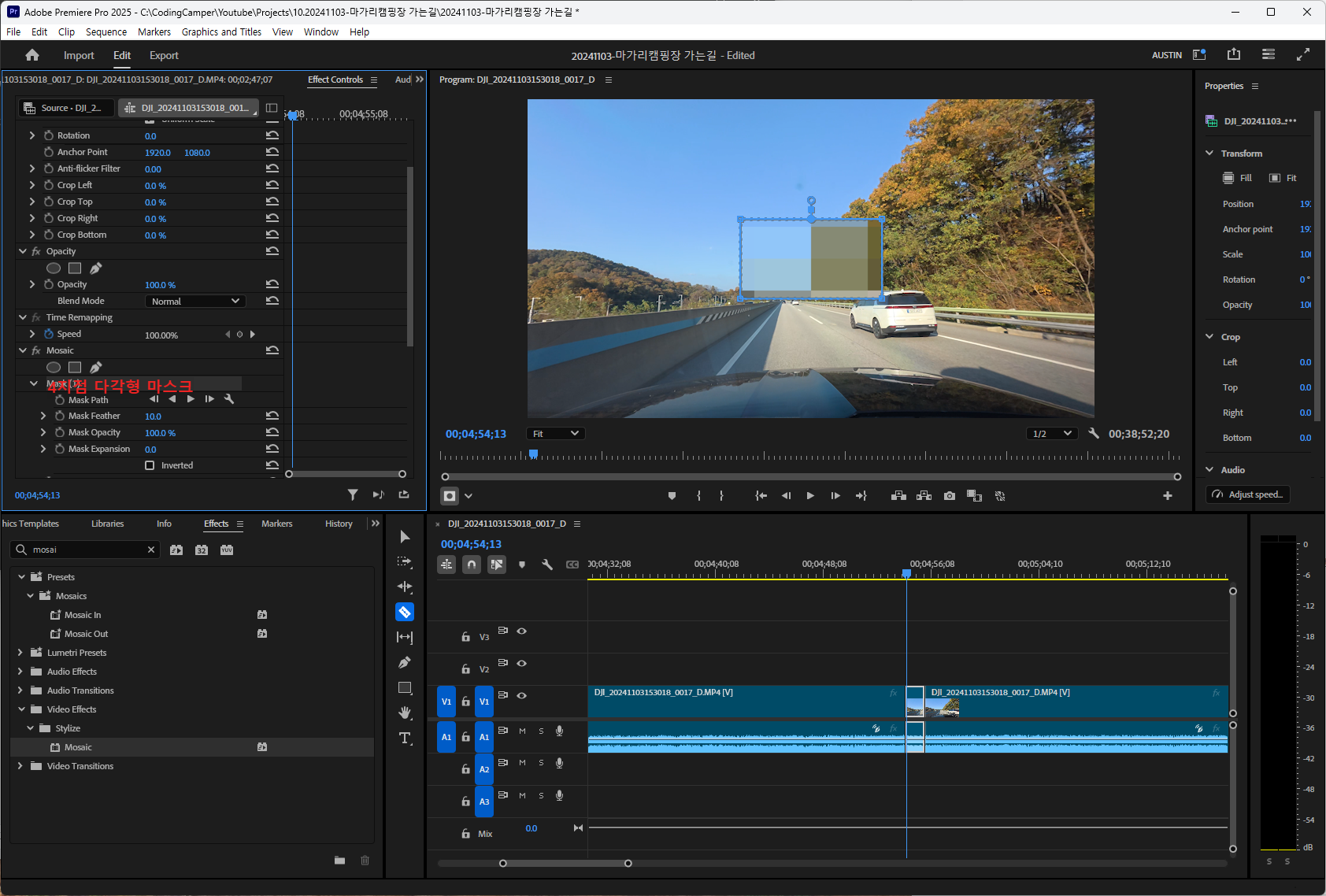Expand Mask Feather parameter

click(43, 416)
